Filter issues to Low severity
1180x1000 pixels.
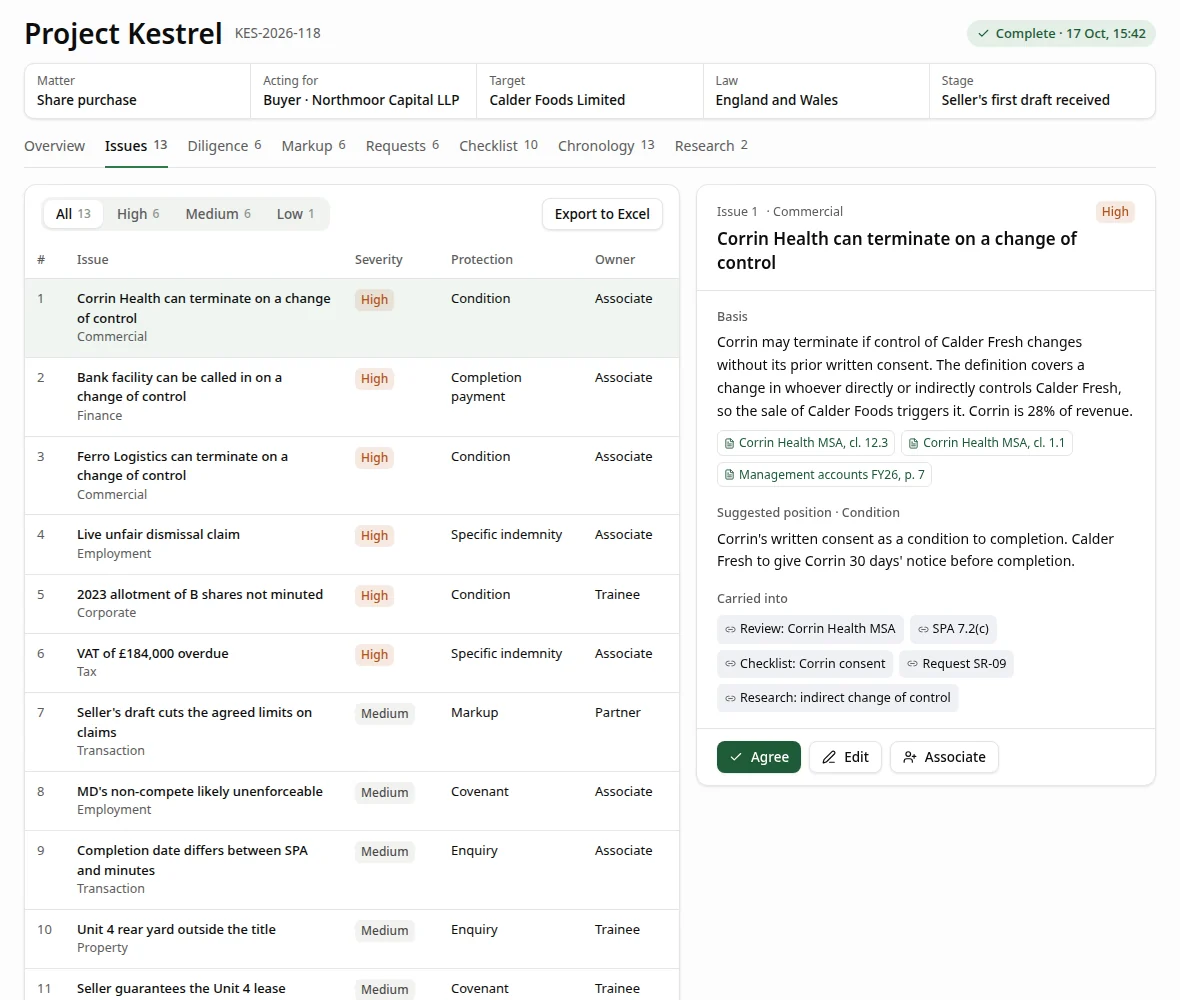[x=295, y=214]
